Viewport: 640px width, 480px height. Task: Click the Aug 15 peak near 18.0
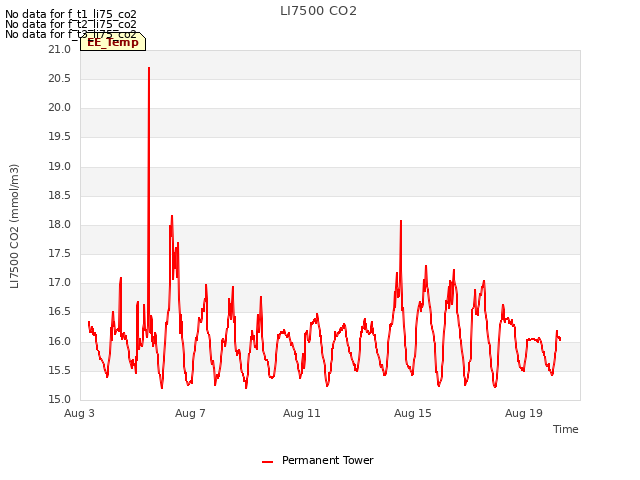tap(401, 221)
